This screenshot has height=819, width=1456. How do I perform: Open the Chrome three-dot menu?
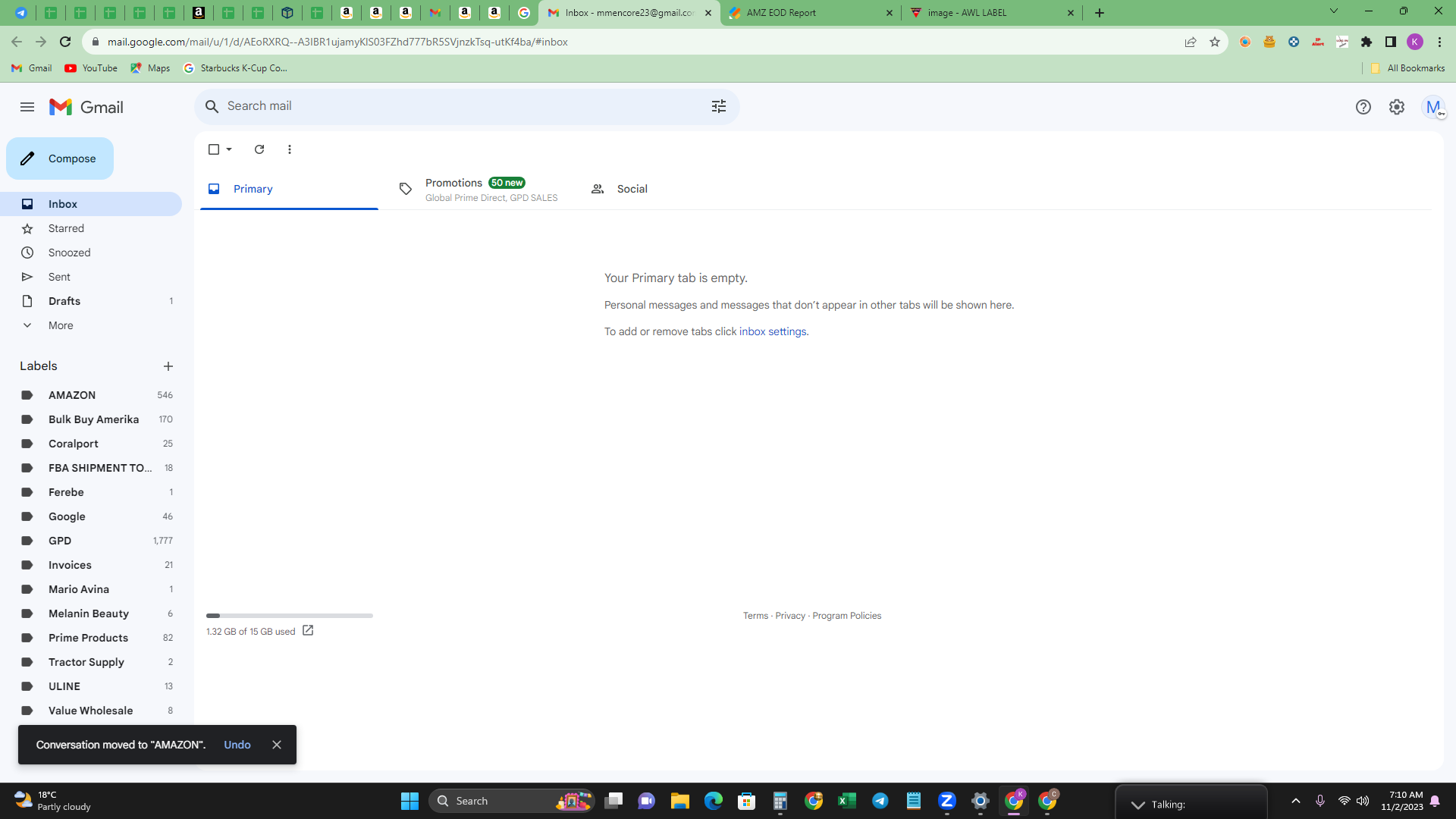[x=1439, y=42]
